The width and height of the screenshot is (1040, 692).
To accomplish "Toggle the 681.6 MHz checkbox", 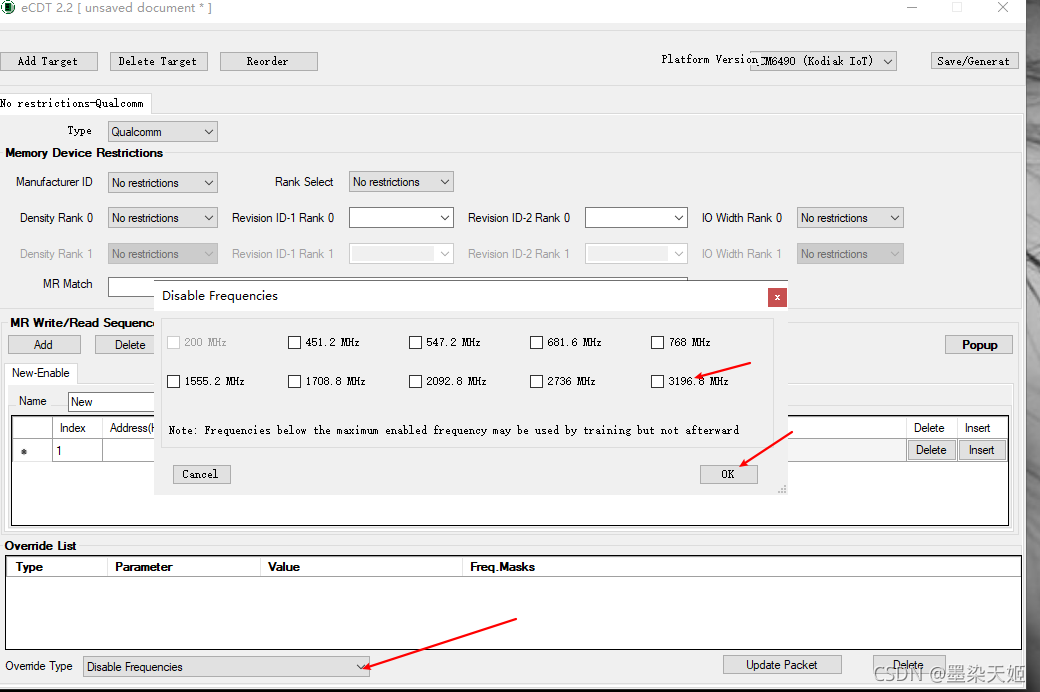I will (x=536, y=342).
